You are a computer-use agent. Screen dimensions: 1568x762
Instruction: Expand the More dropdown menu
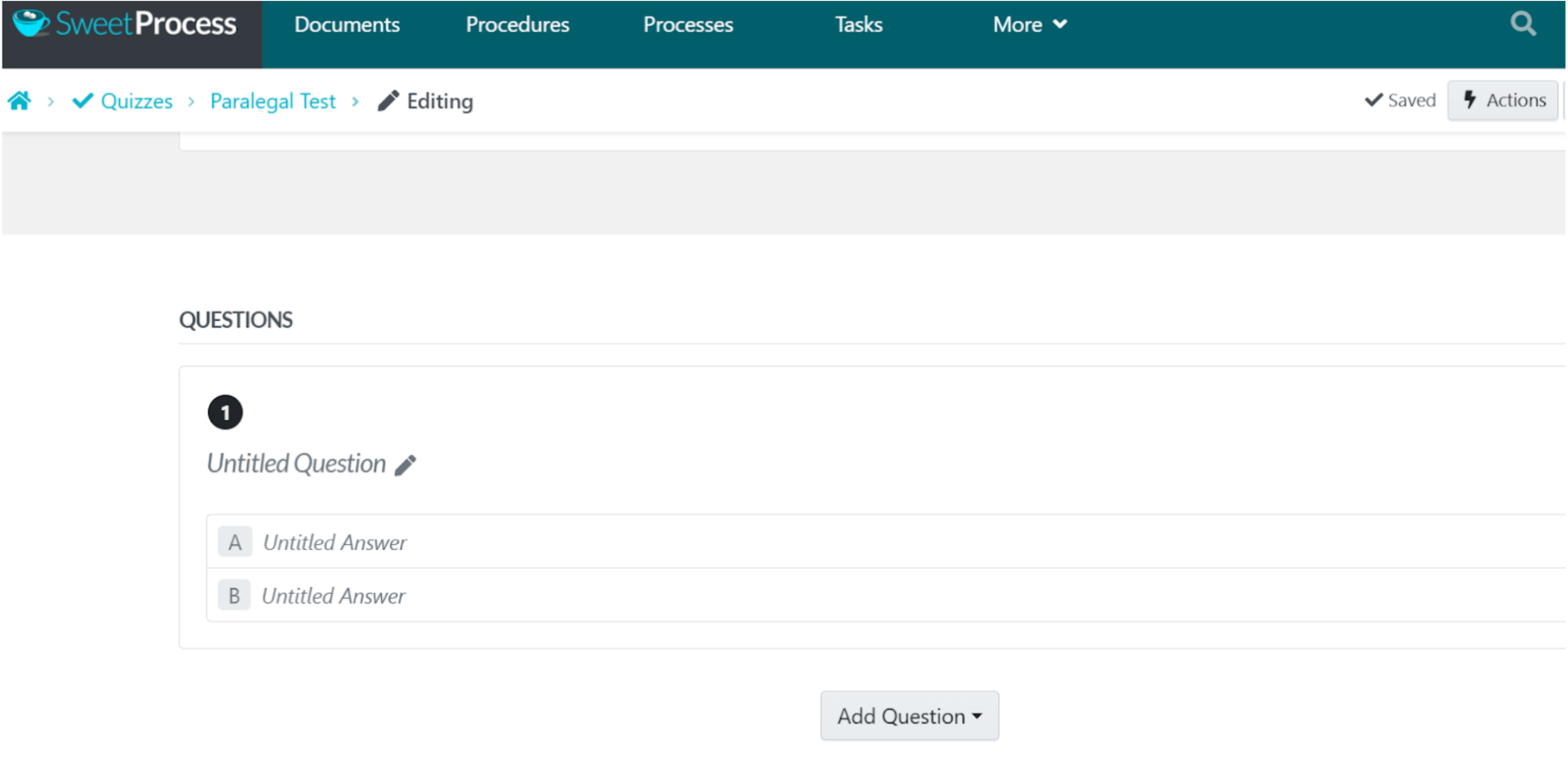(x=1030, y=24)
